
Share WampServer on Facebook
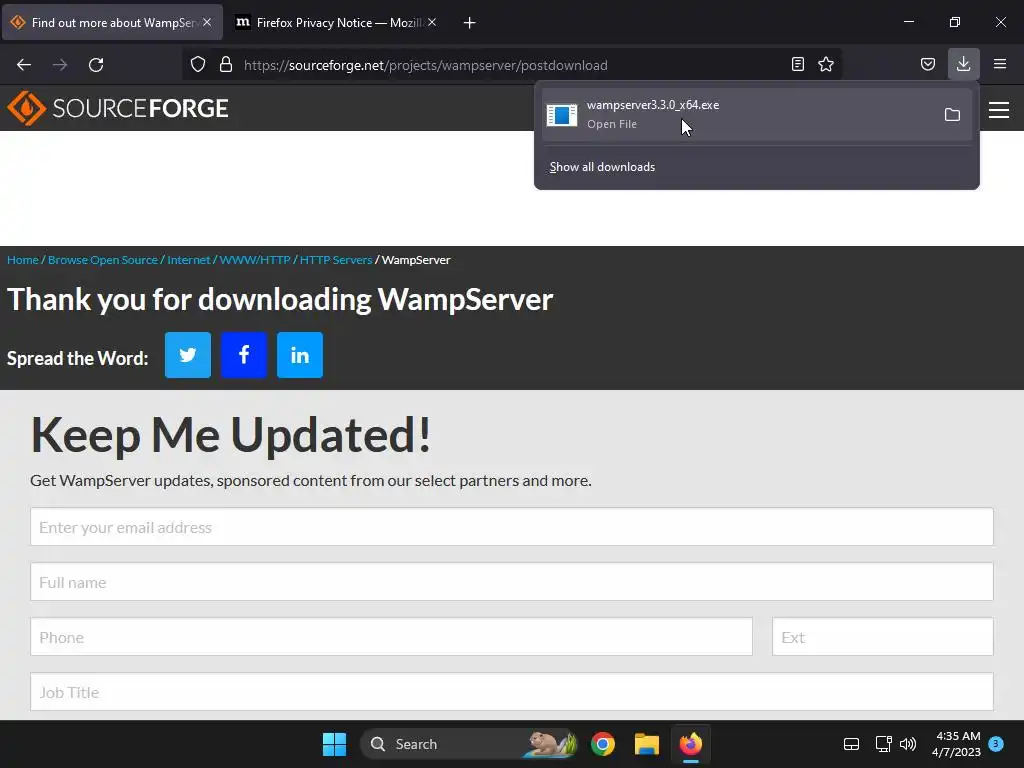(x=244, y=355)
